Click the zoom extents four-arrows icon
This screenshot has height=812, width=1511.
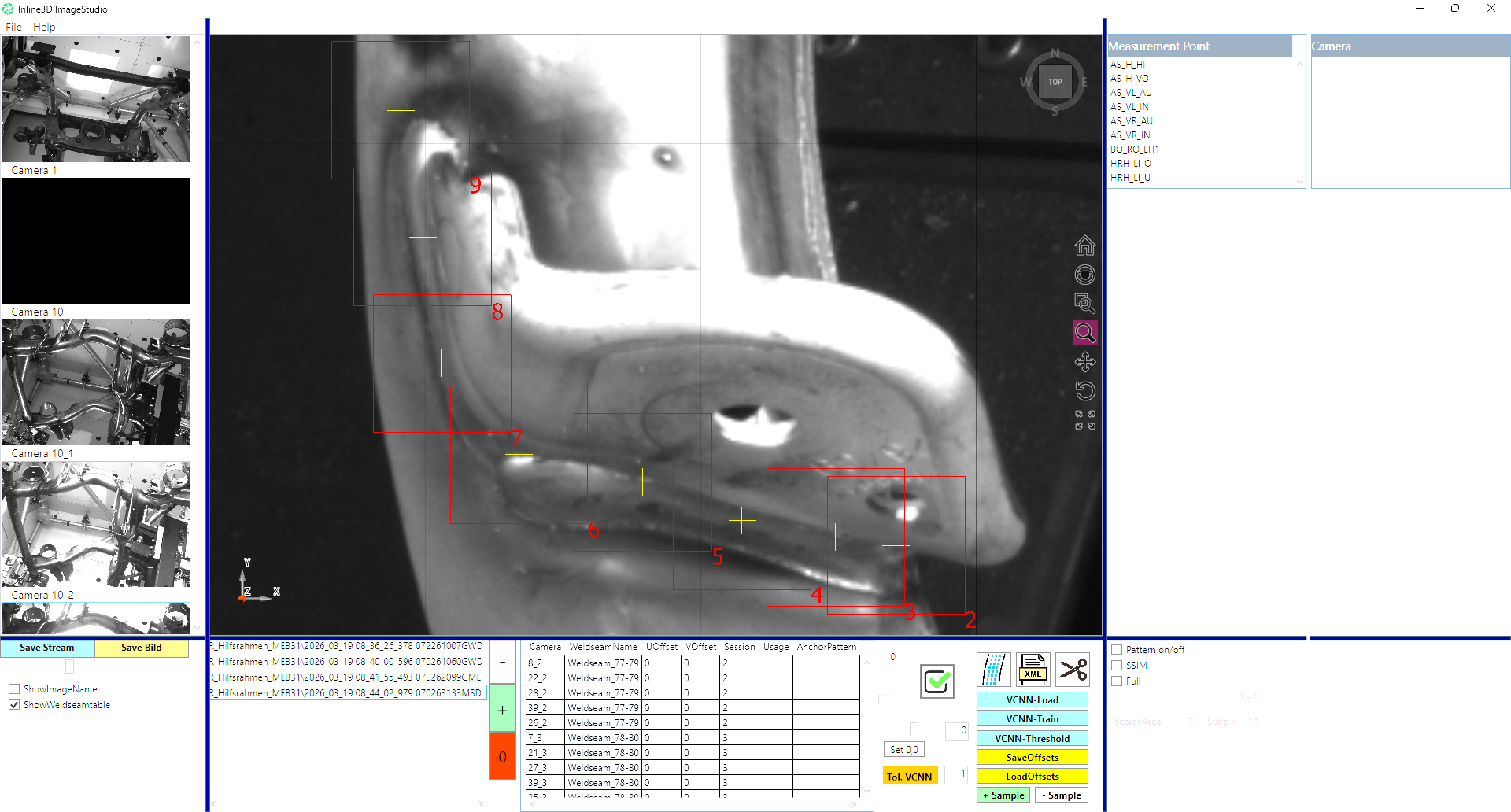1085,420
